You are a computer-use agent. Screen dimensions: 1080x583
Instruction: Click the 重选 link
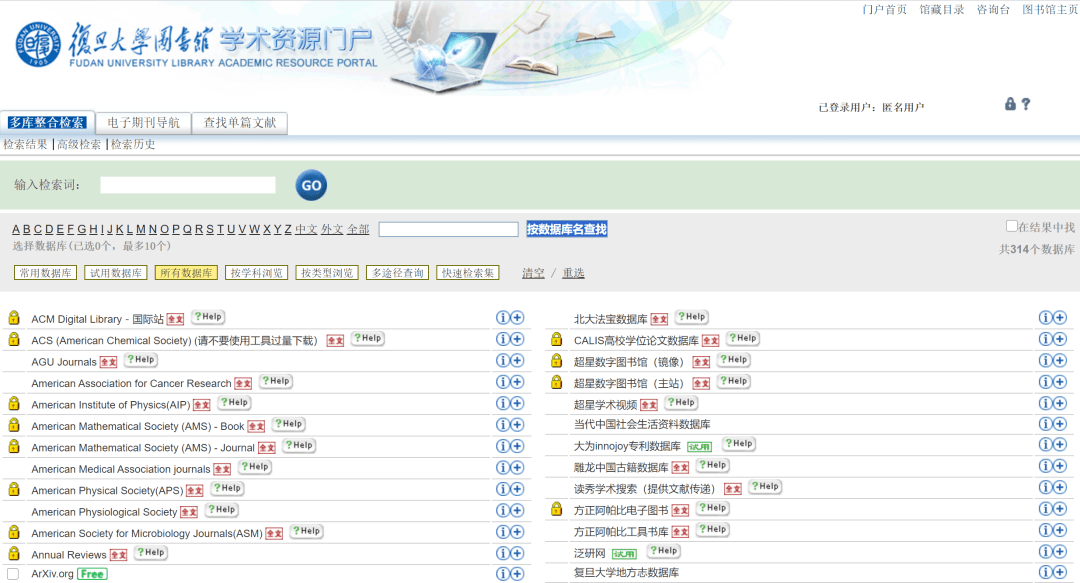573,273
